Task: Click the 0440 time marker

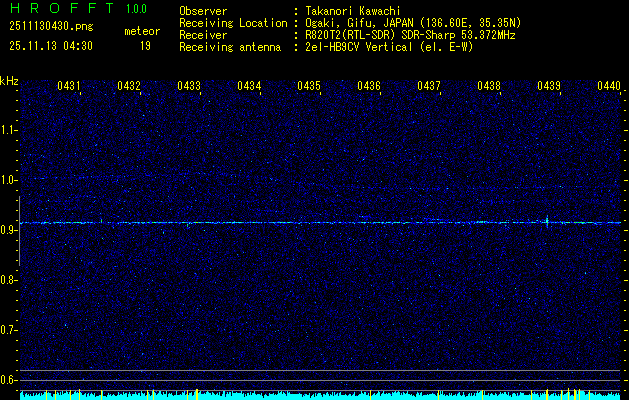Action: [x=609, y=87]
